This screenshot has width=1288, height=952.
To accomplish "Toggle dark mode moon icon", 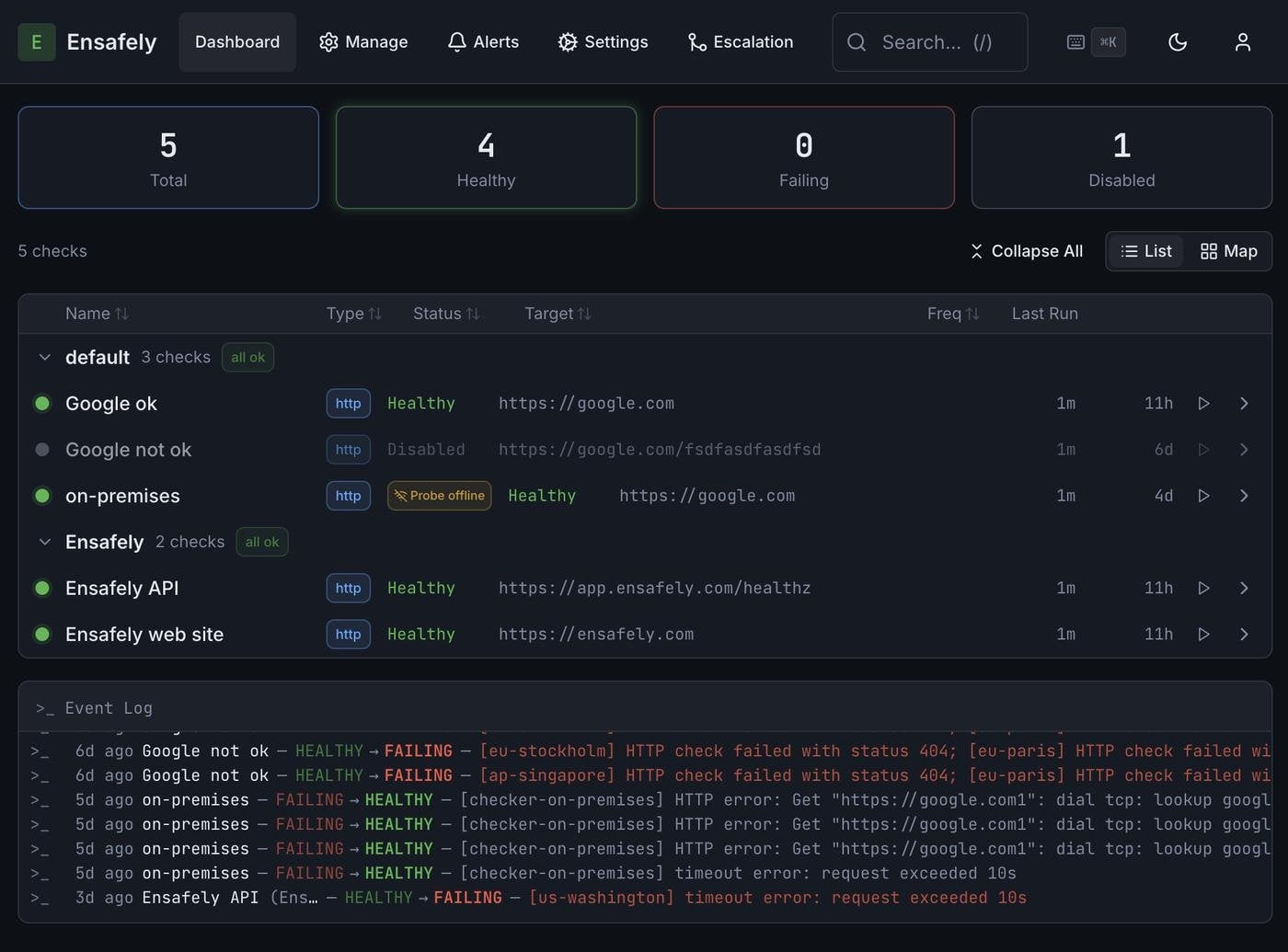I will tap(1177, 42).
